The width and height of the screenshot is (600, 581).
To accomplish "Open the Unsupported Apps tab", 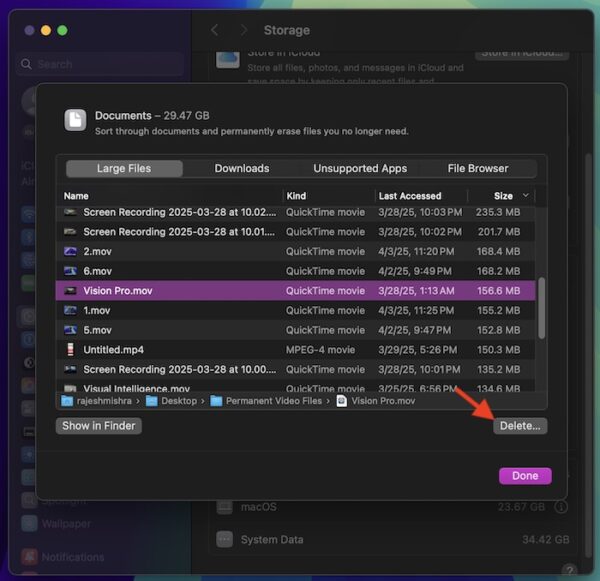I will click(x=360, y=169).
